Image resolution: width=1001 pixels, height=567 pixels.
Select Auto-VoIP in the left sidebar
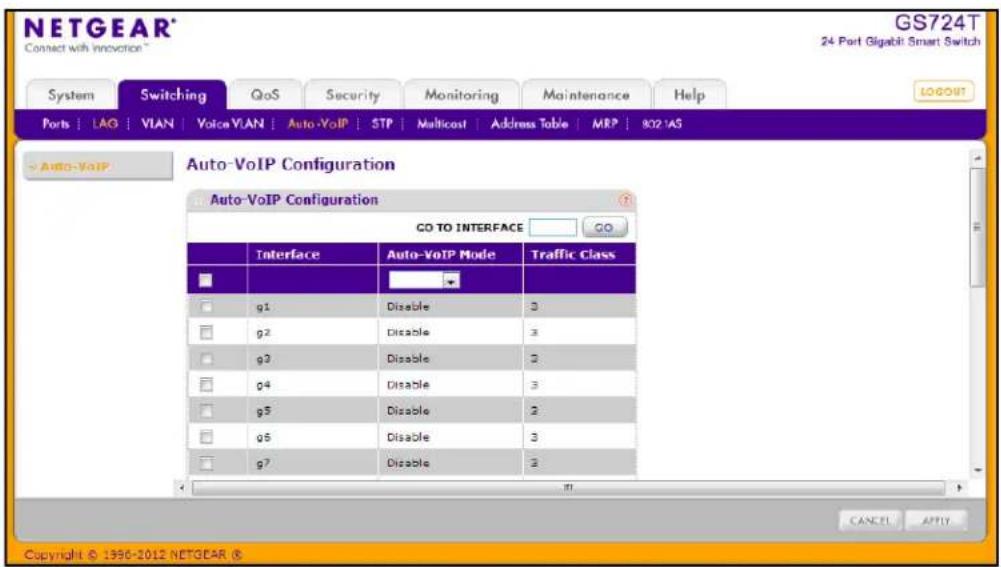[98, 166]
